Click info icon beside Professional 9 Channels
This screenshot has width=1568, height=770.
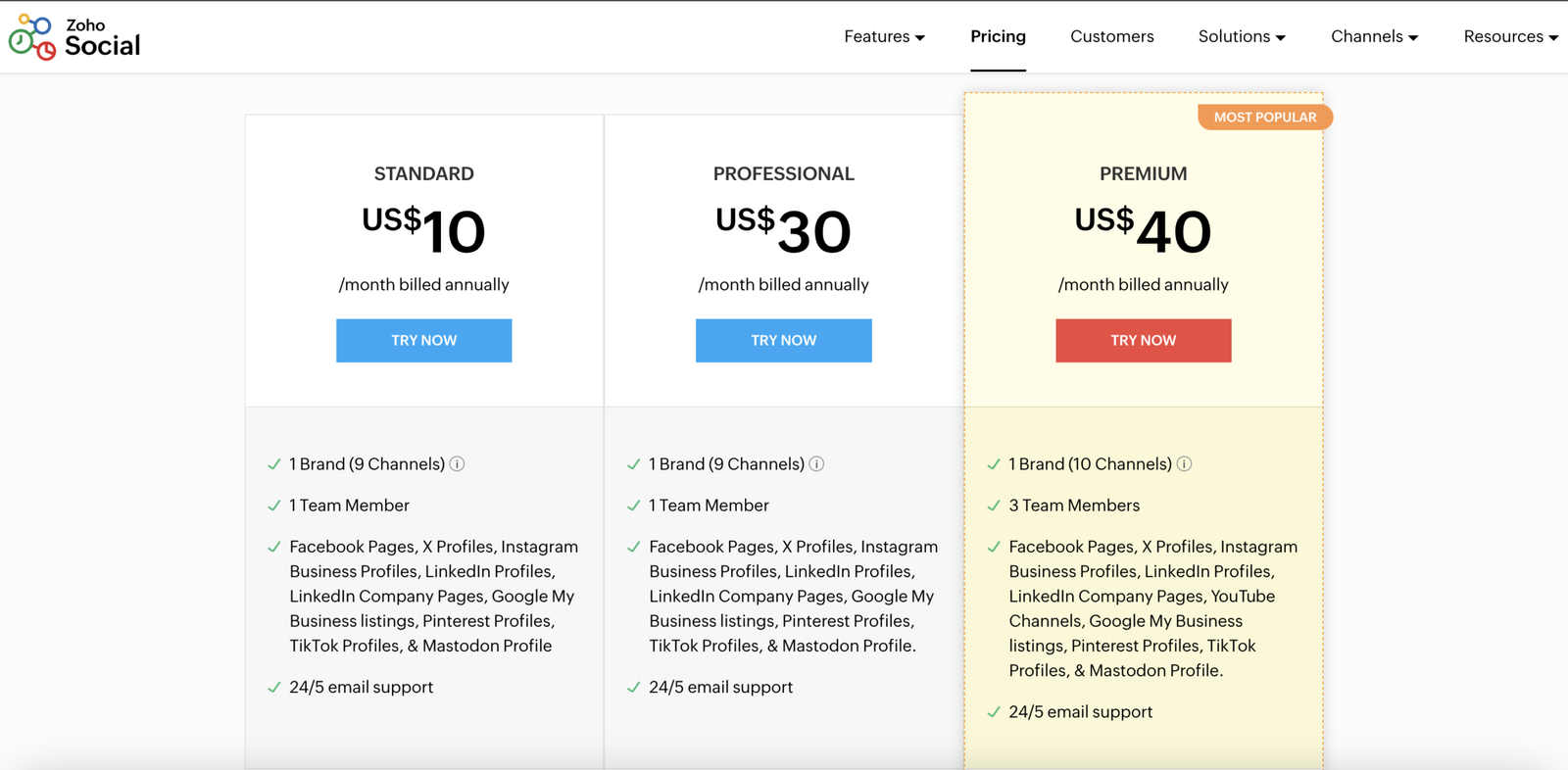tap(816, 464)
